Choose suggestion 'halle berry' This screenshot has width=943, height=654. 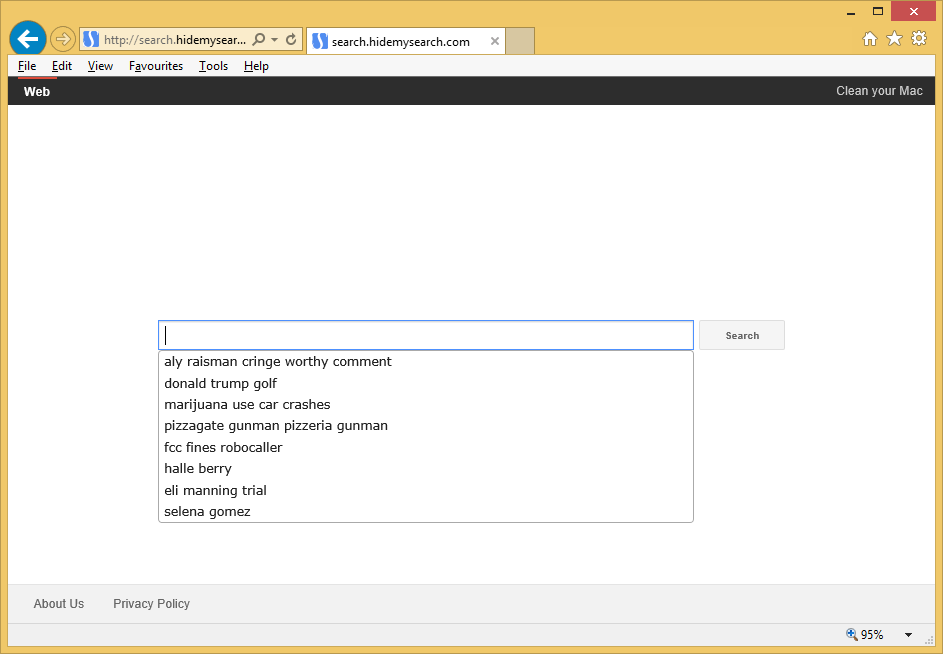point(426,469)
